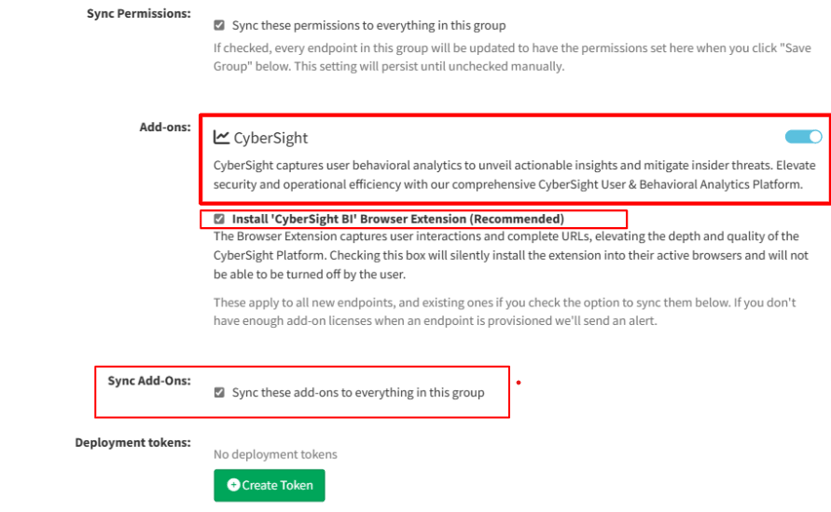Click the add-on licenses note text

click(x=505, y=311)
